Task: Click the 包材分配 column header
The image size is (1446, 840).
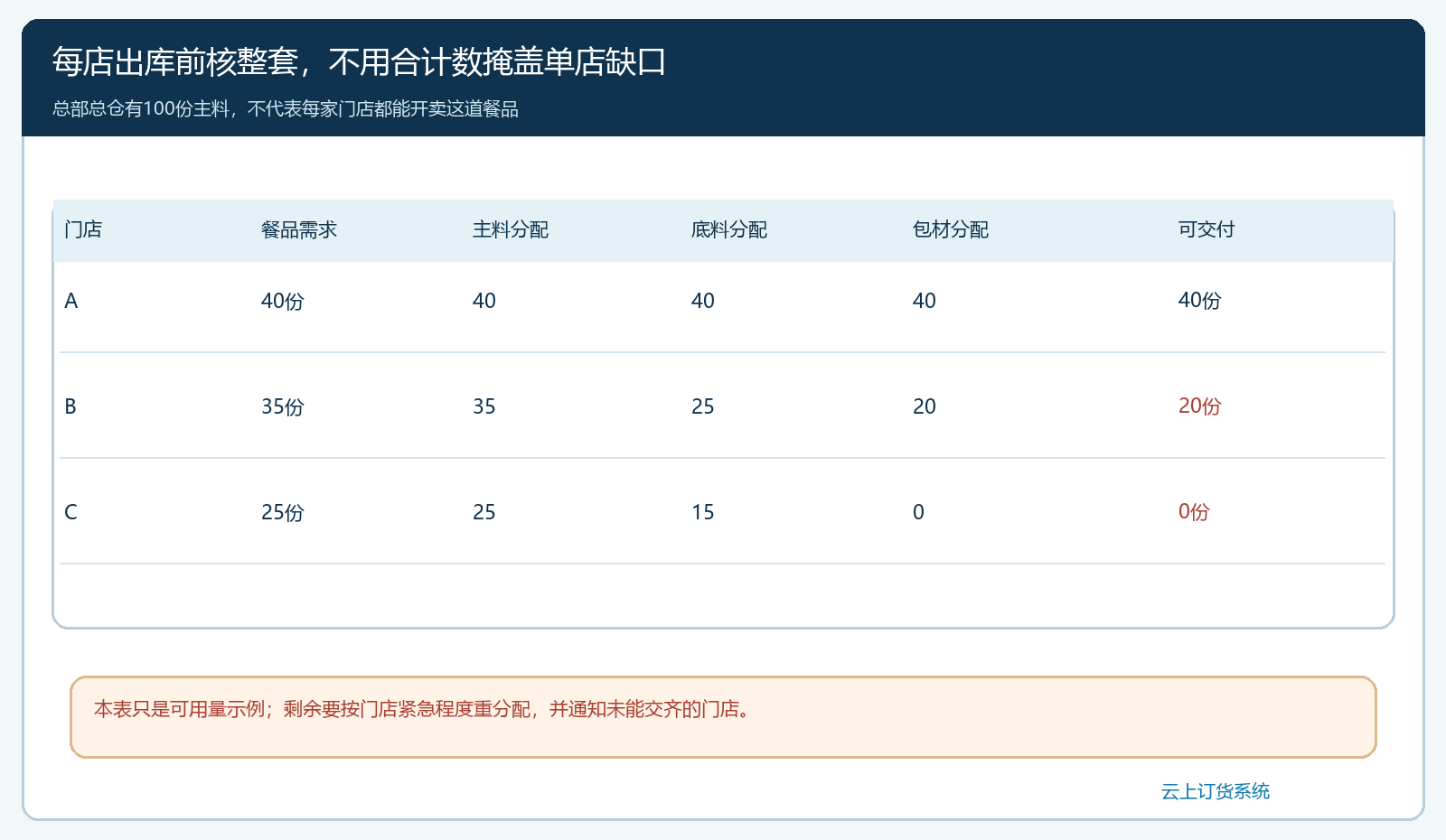Action: pos(951,229)
